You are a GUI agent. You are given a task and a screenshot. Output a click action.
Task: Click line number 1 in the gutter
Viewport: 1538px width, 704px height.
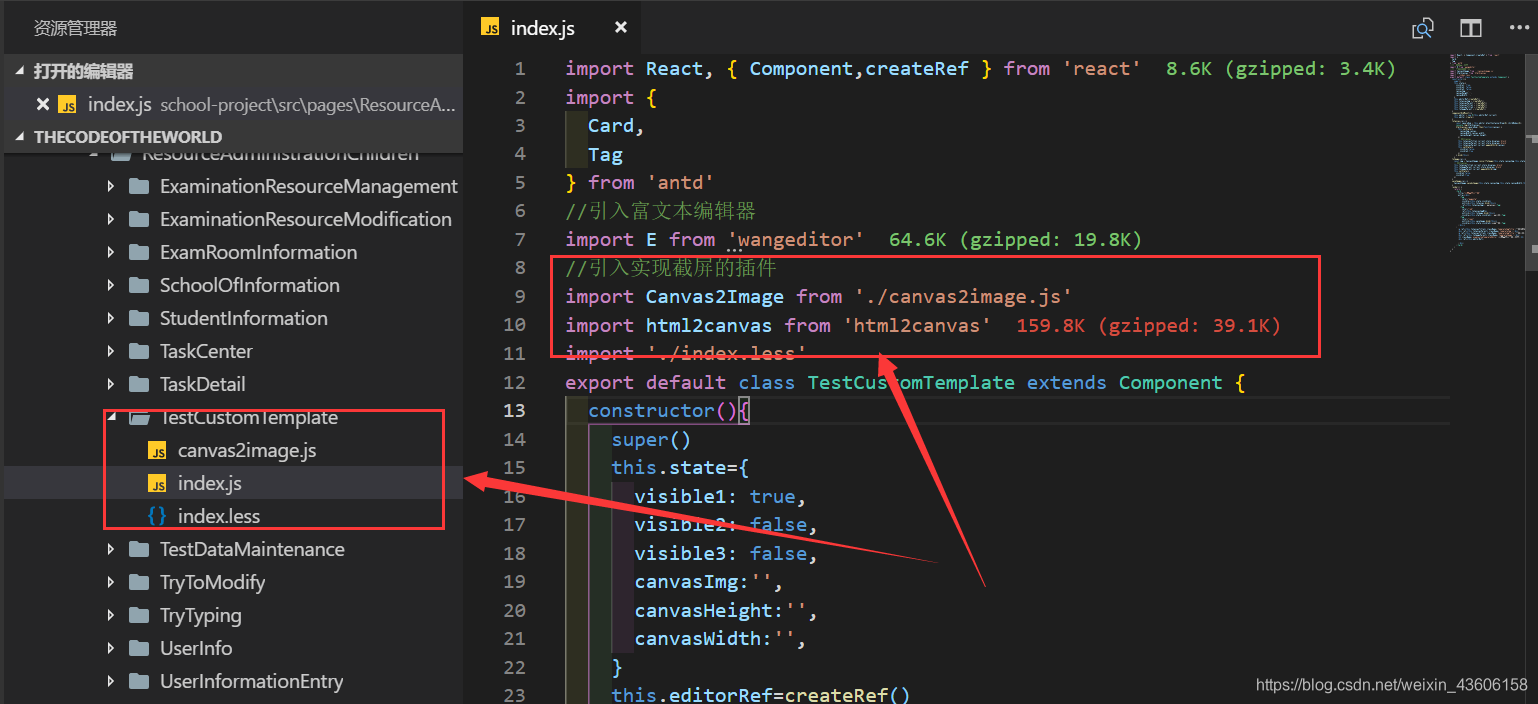[x=520, y=68]
